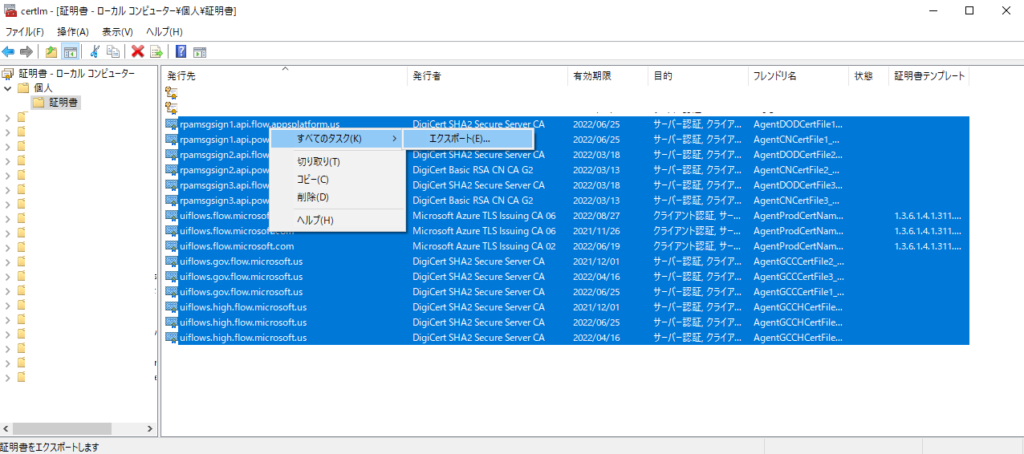Click the AgentGCCCertFile3_... friendly name cell
The width and height of the screenshot is (1024, 454).
coord(798,276)
